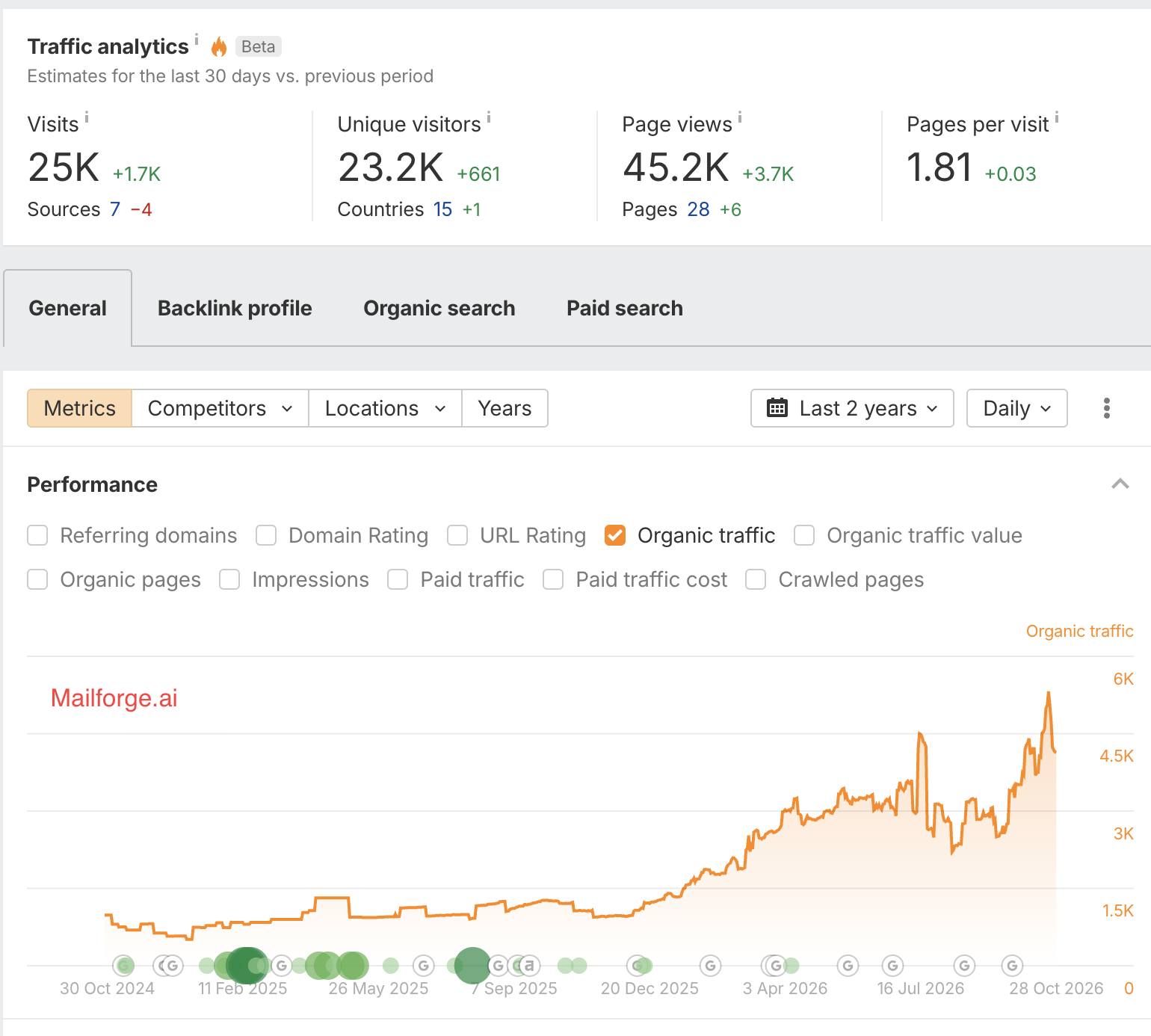Open the Last 2 years date range dropdown
The height and width of the screenshot is (1036, 1151).
click(852, 408)
